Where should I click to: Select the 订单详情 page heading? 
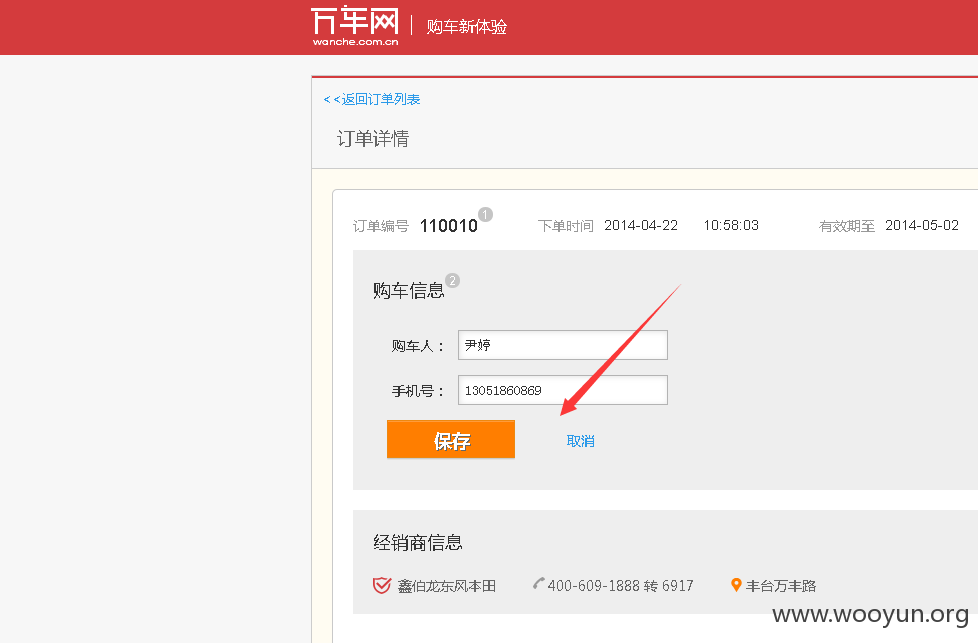[x=373, y=138]
